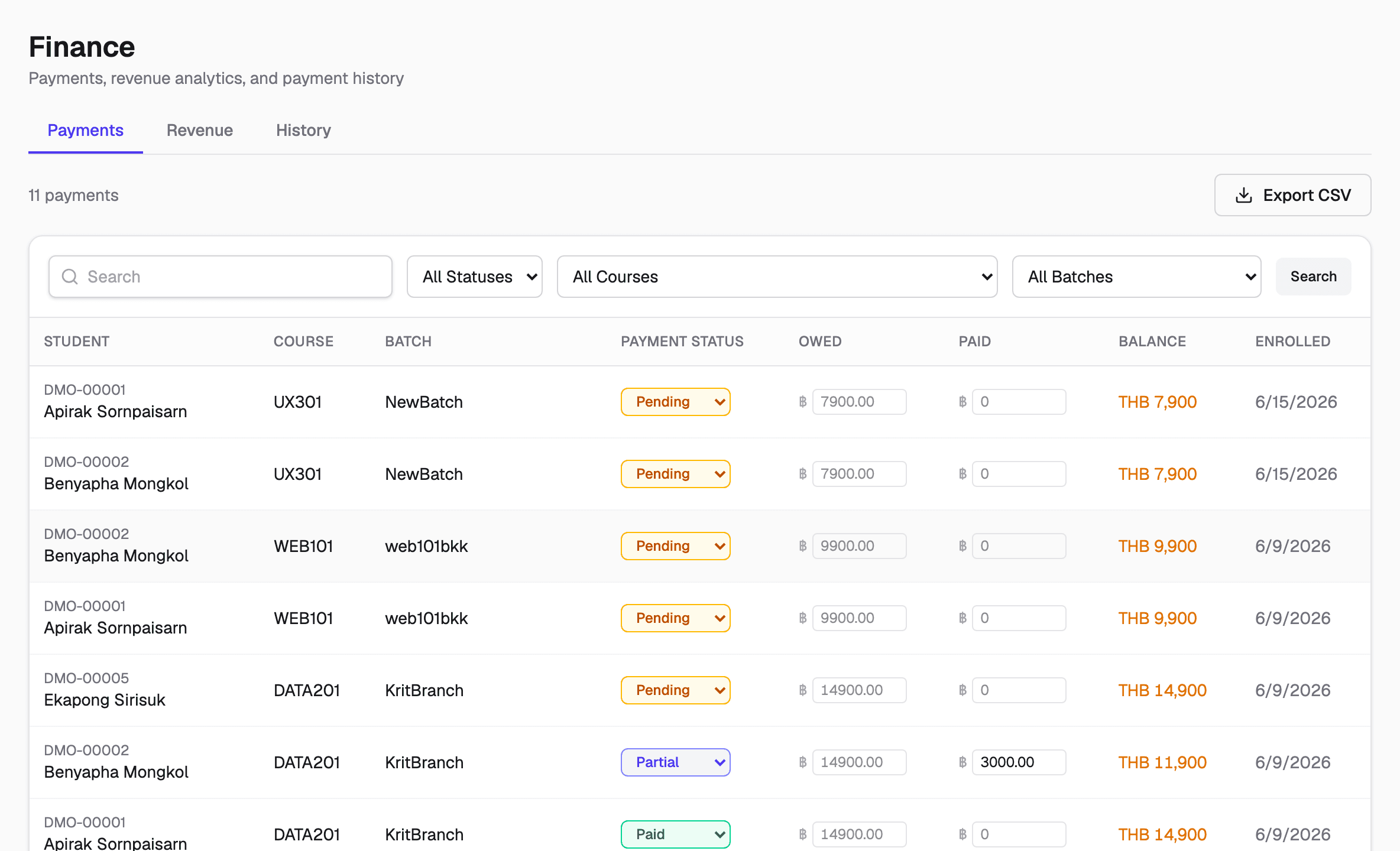Click the ENROLLED column header

(1293, 342)
